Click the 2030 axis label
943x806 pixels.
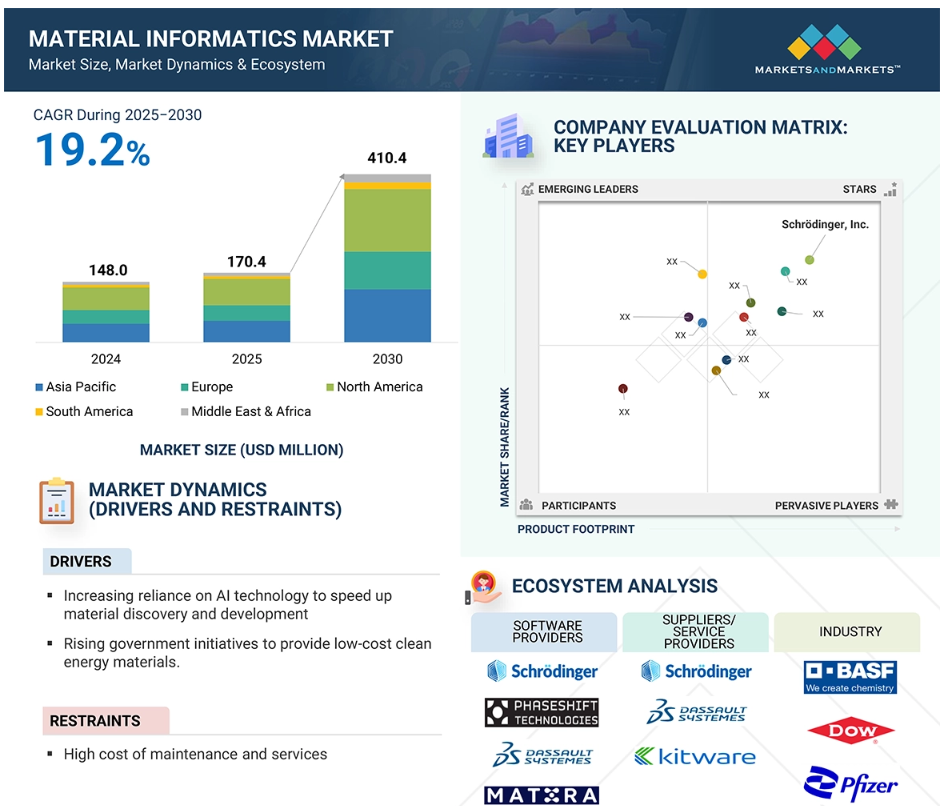(x=387, y=359)
